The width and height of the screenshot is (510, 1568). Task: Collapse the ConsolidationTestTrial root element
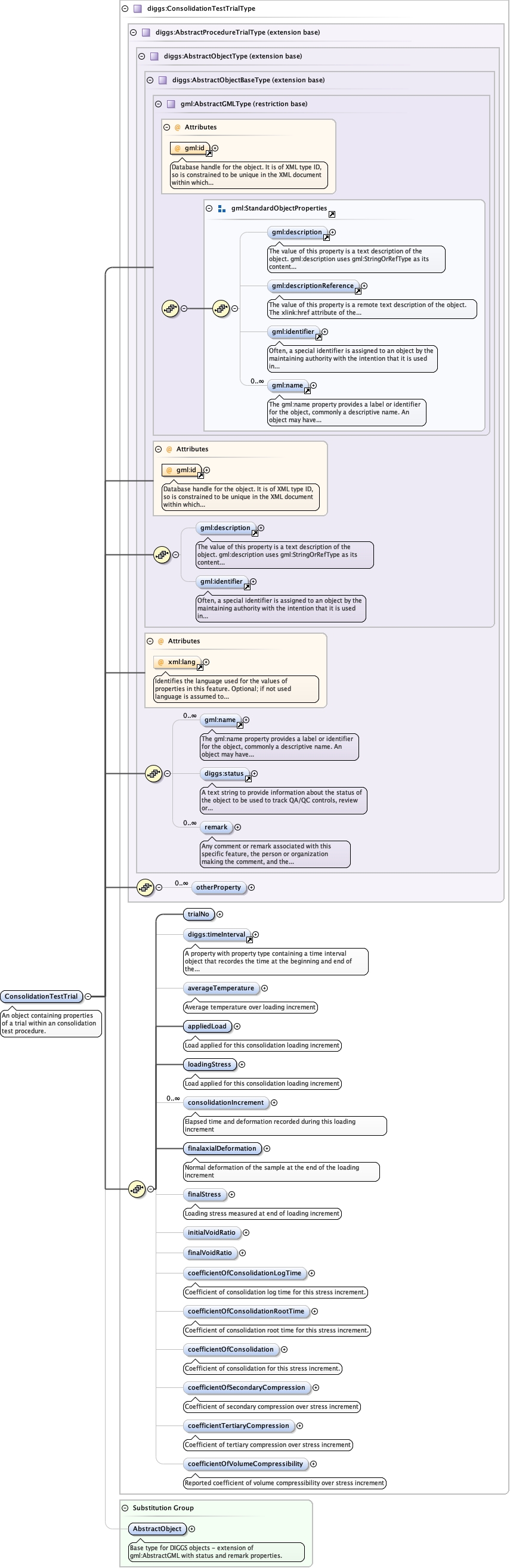88,996
